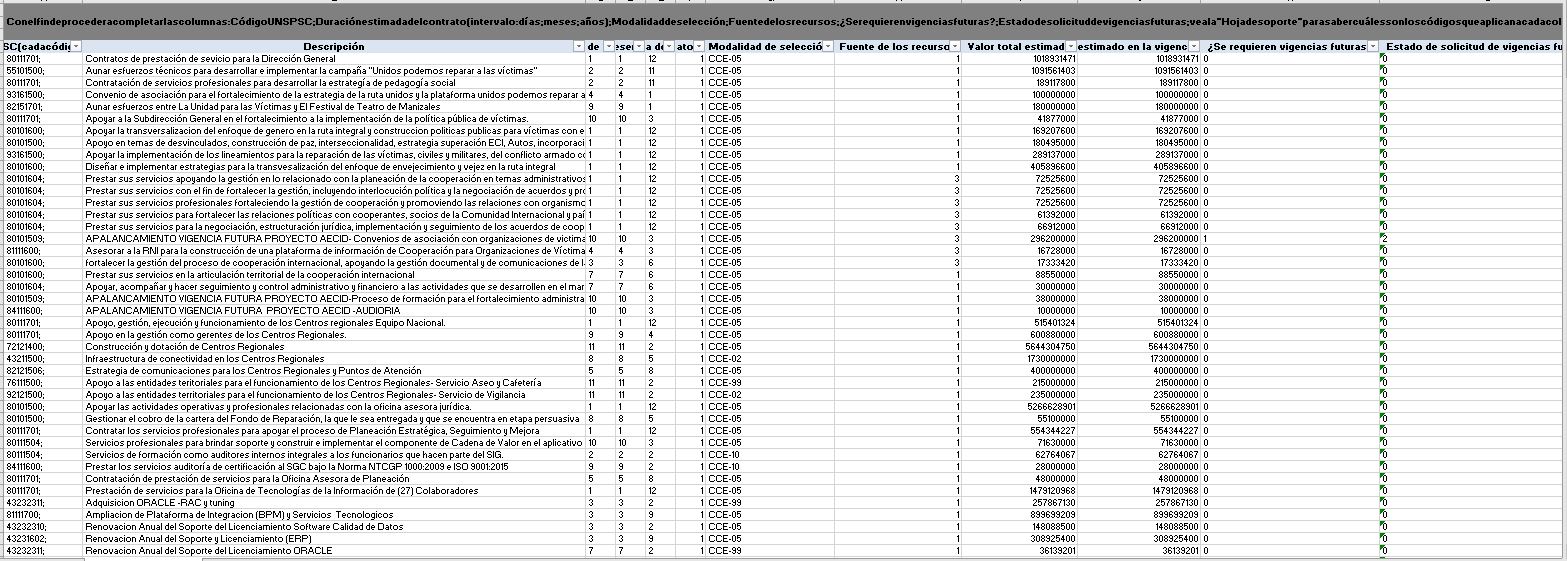This screenshot has width=1567, height=561.
Task: Select cell 'Ampliacion de Plataforma de Integracion (BPM)'
Action: 335,515
